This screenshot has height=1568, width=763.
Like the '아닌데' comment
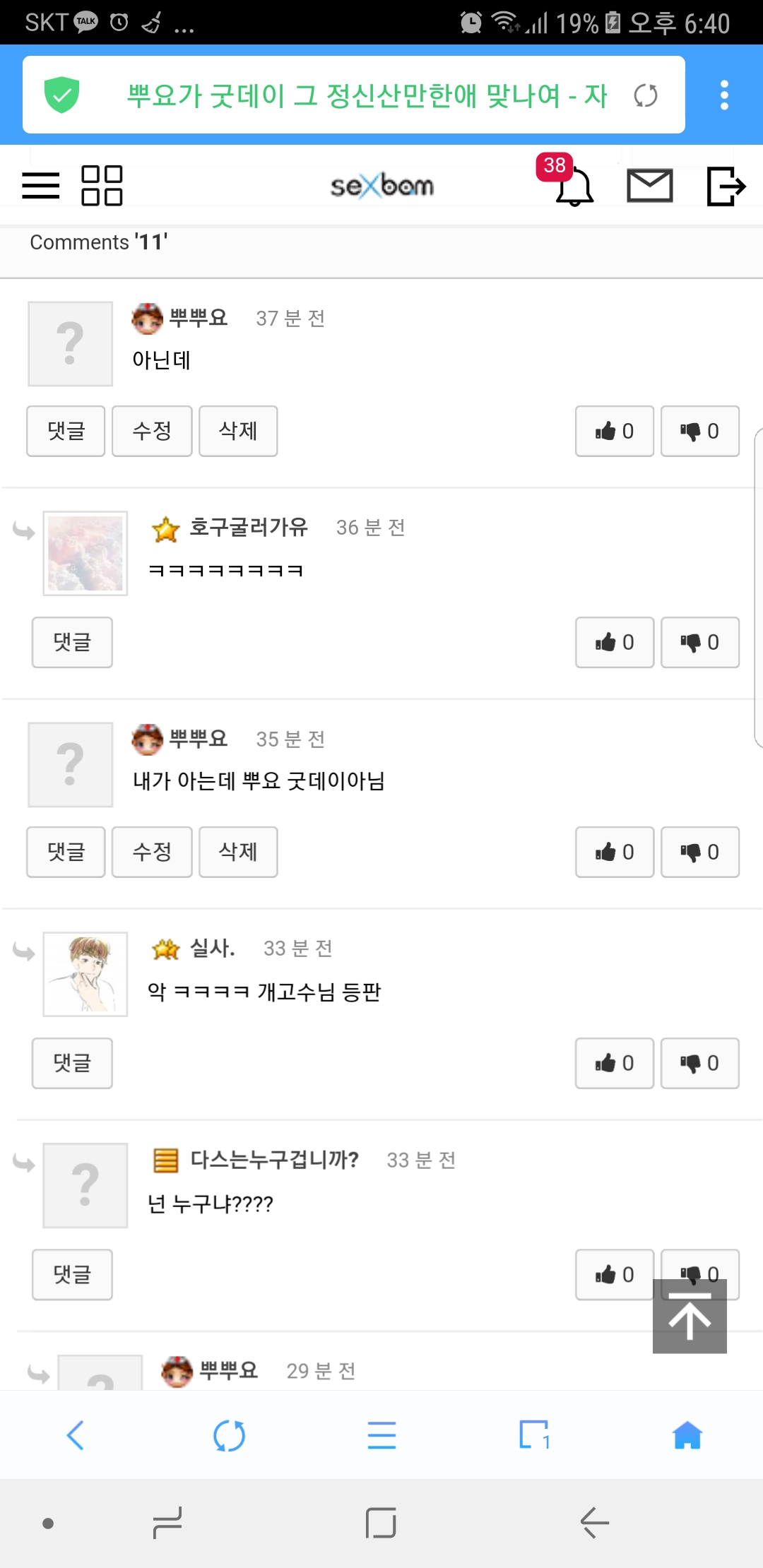coord(614,431)
